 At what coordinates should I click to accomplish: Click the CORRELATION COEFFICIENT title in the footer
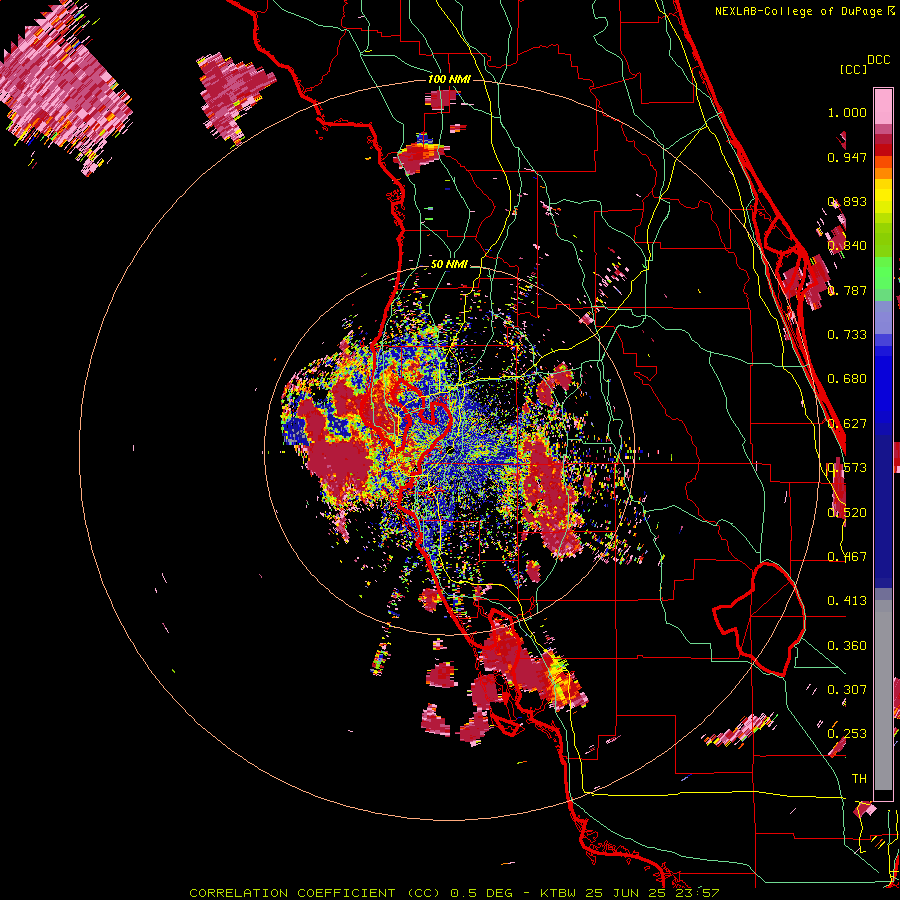pos(292,893)
